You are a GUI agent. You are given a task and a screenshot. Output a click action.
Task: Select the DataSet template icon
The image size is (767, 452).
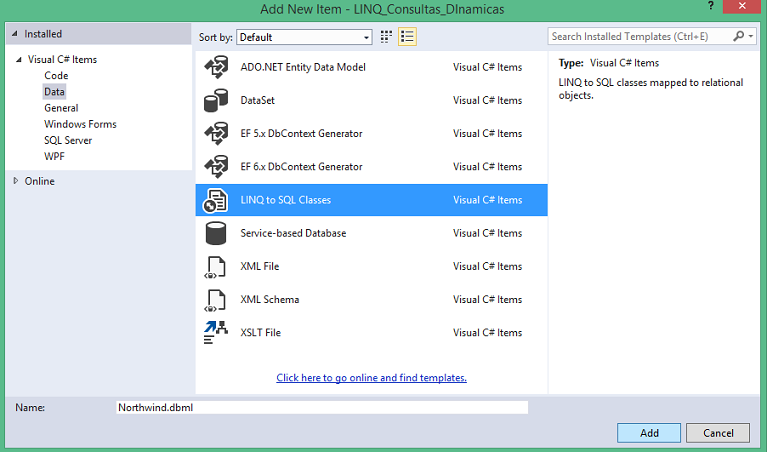(216, 100)
